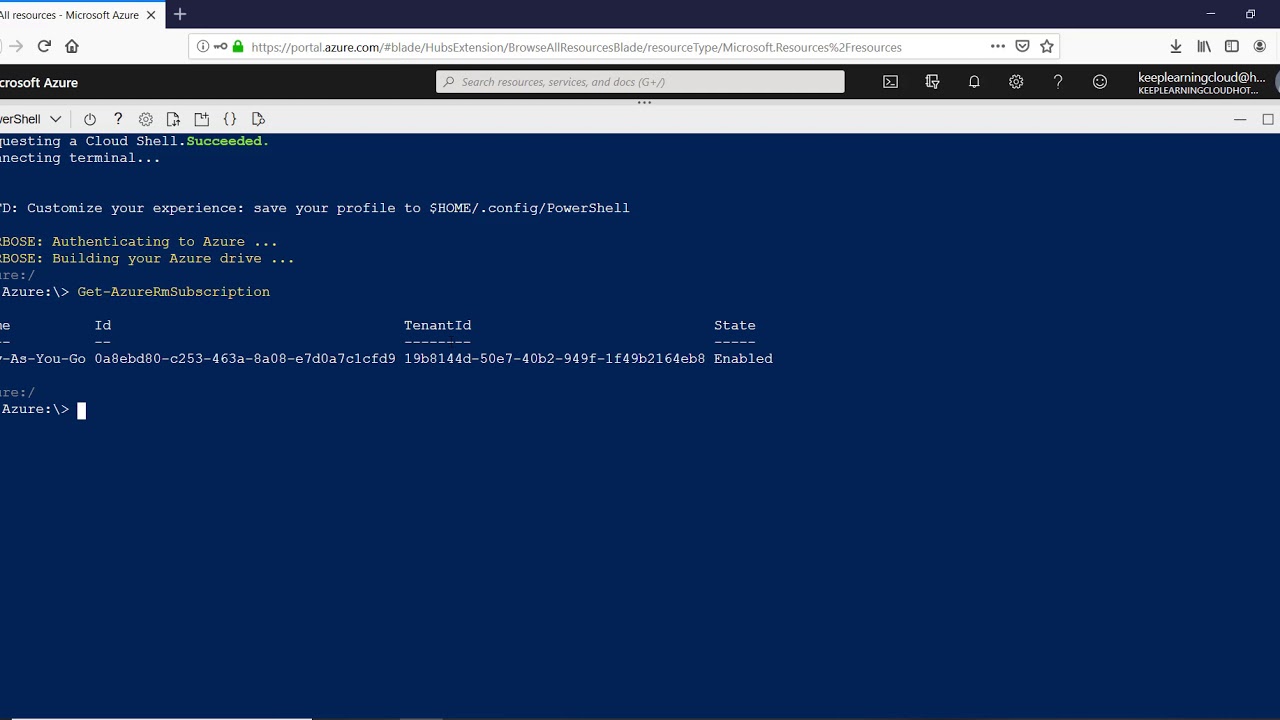Click the subscription Id 0a8ebd80 value
Viewport: 1280px width, 720px height.
pos(245,359)
